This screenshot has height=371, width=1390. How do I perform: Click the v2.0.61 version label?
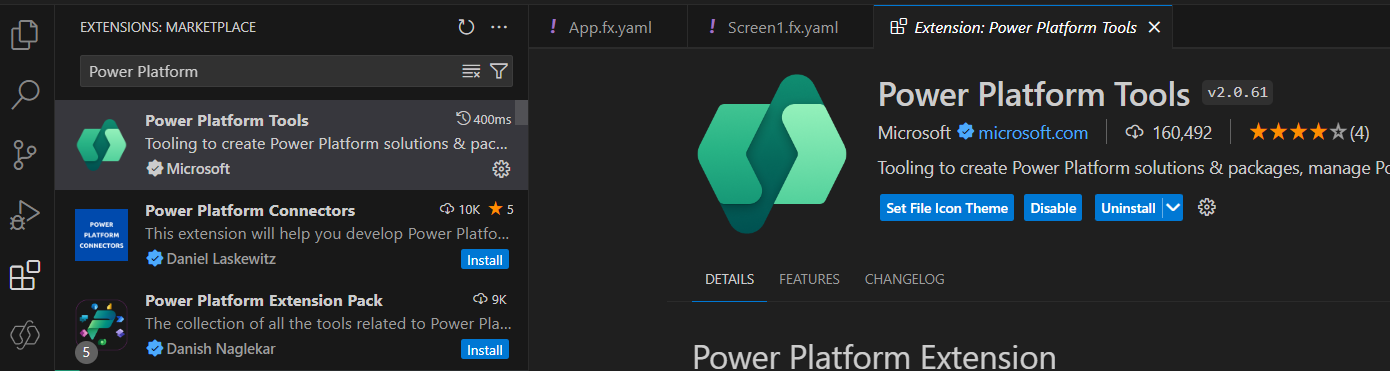(x=1237, y=93)
